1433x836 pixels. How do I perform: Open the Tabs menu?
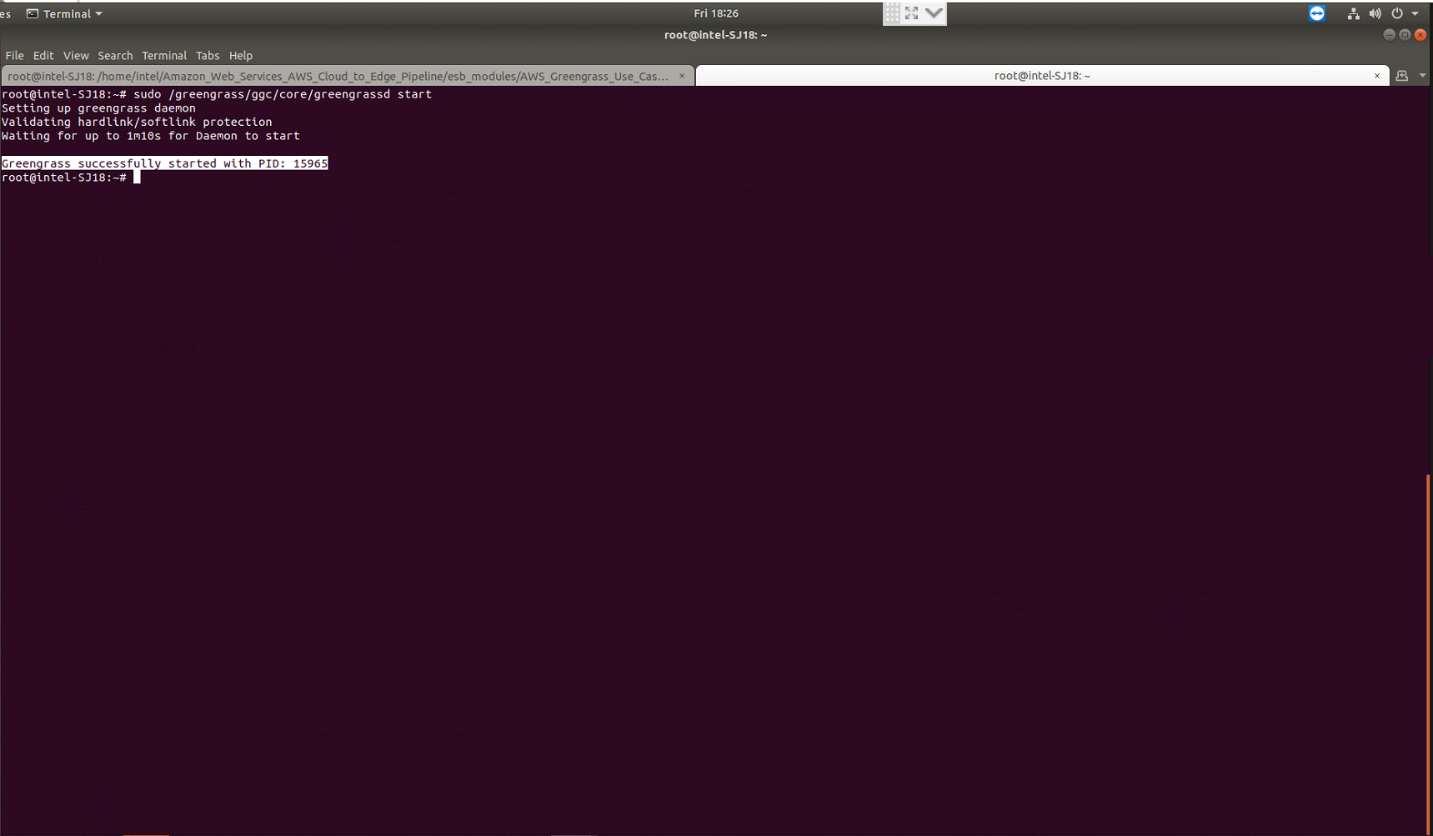coord(207,56)
